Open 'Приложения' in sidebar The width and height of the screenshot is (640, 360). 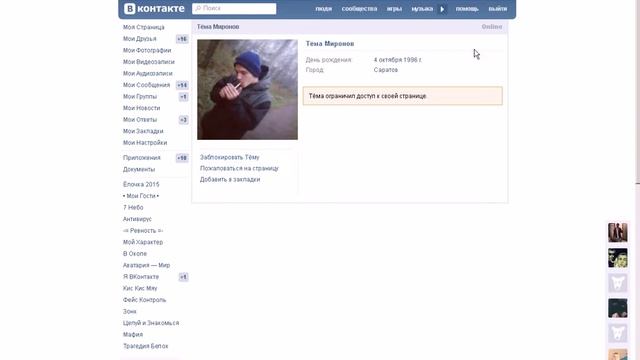tap(142, 158)
